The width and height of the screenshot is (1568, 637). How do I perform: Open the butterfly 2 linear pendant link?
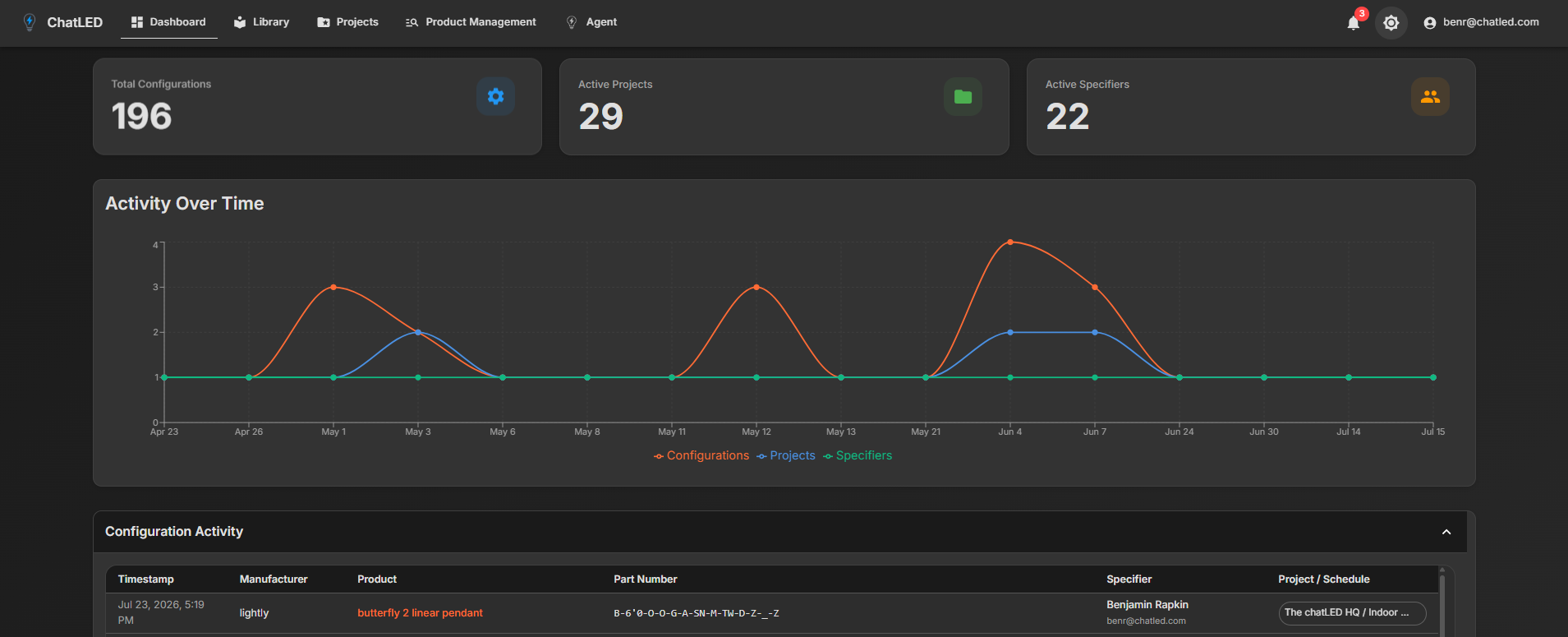420,613
